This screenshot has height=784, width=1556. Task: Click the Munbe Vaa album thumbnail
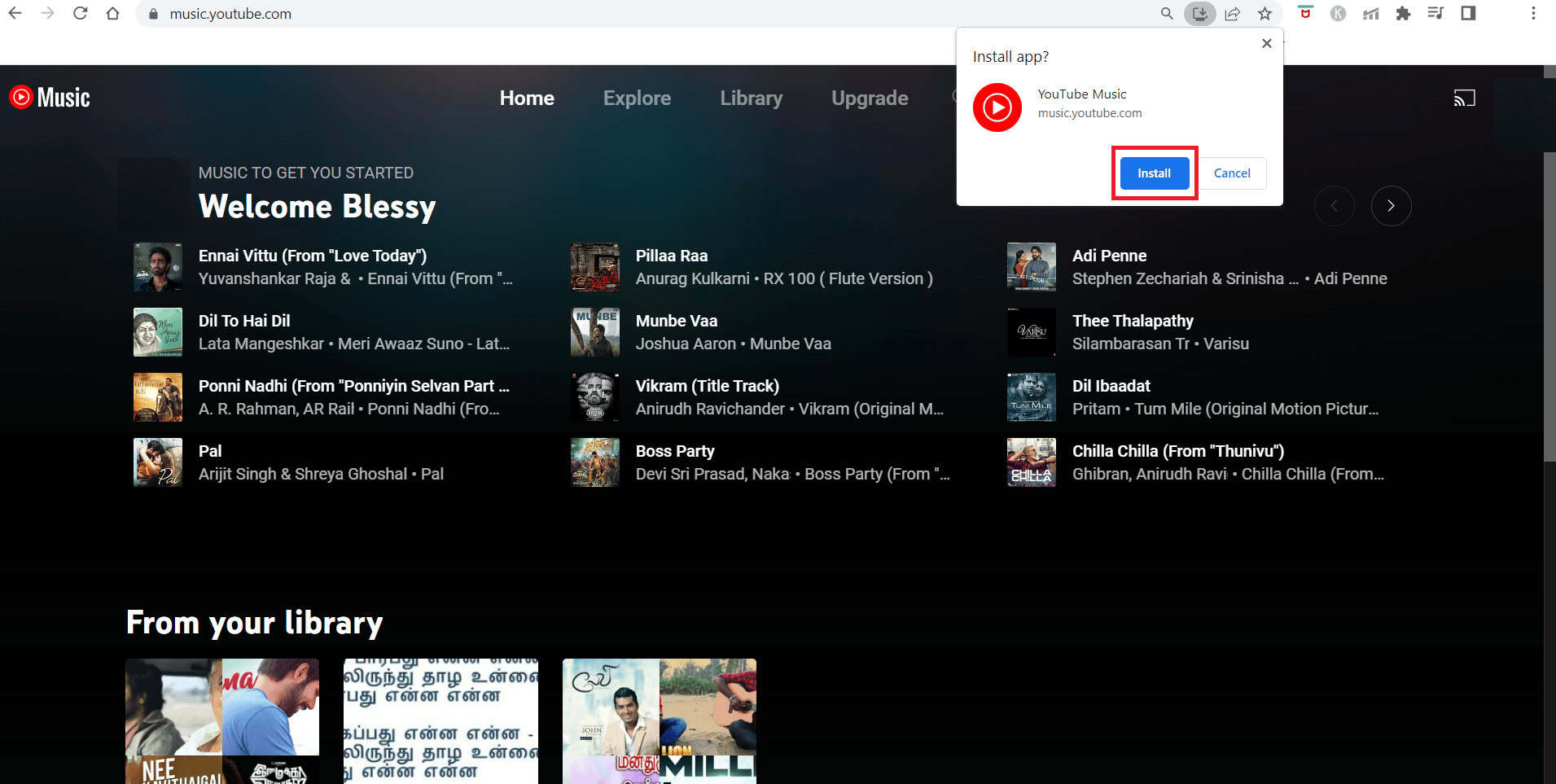click(x=595, y=332)
